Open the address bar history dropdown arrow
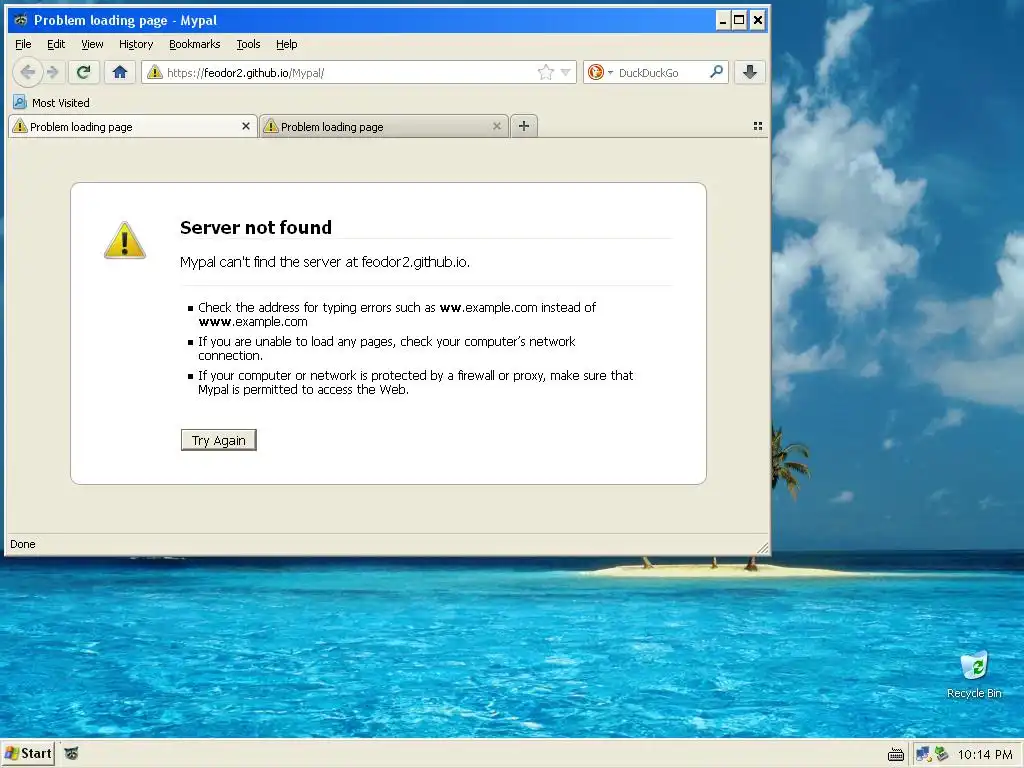1024x768 pixels. point(566,72)
